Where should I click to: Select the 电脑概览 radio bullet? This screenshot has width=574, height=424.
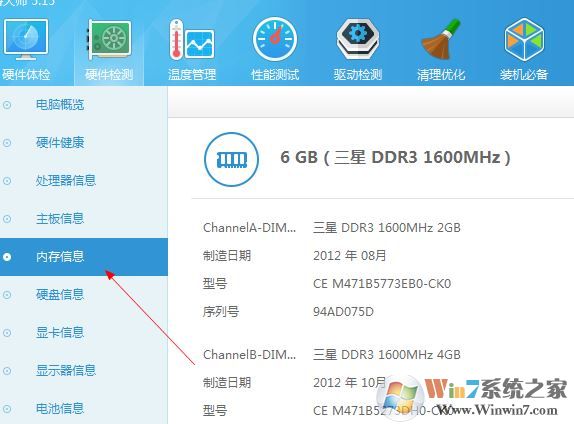coord(7,105)
